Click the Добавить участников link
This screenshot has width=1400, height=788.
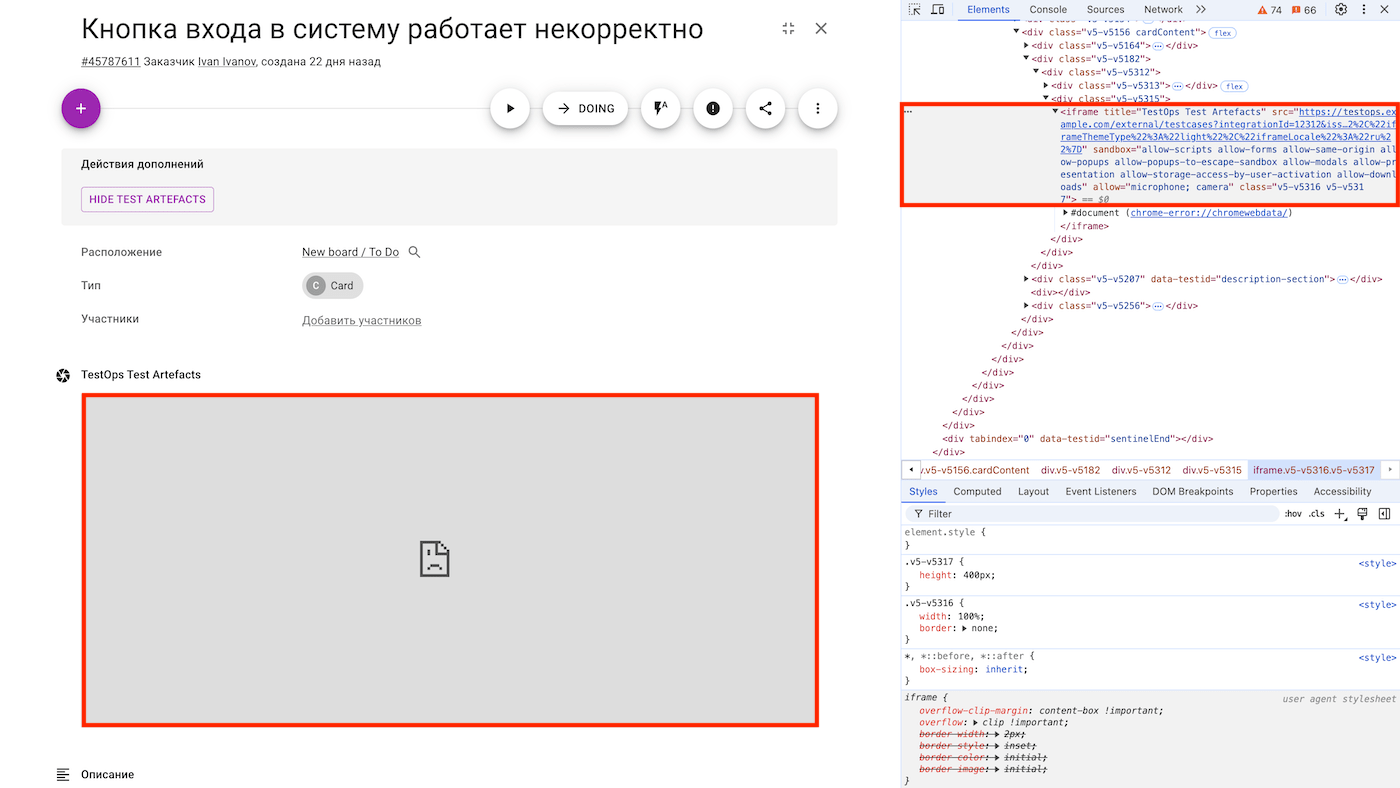tap(361, 321)
